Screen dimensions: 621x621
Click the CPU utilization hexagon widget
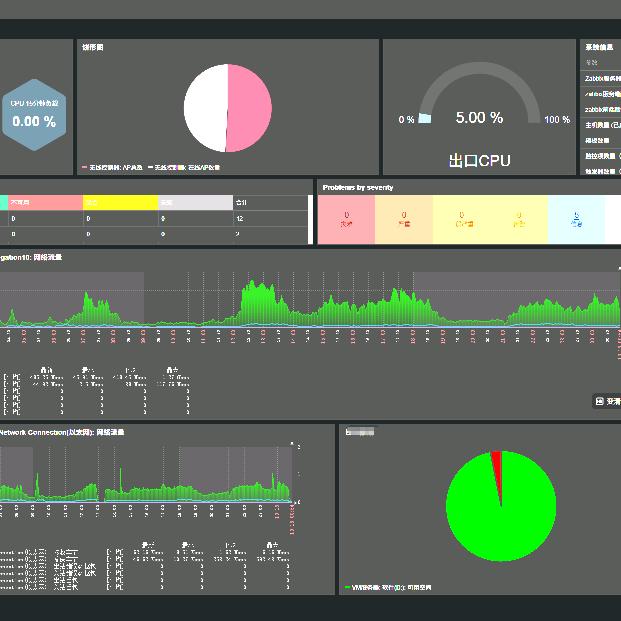pos(33,113)
